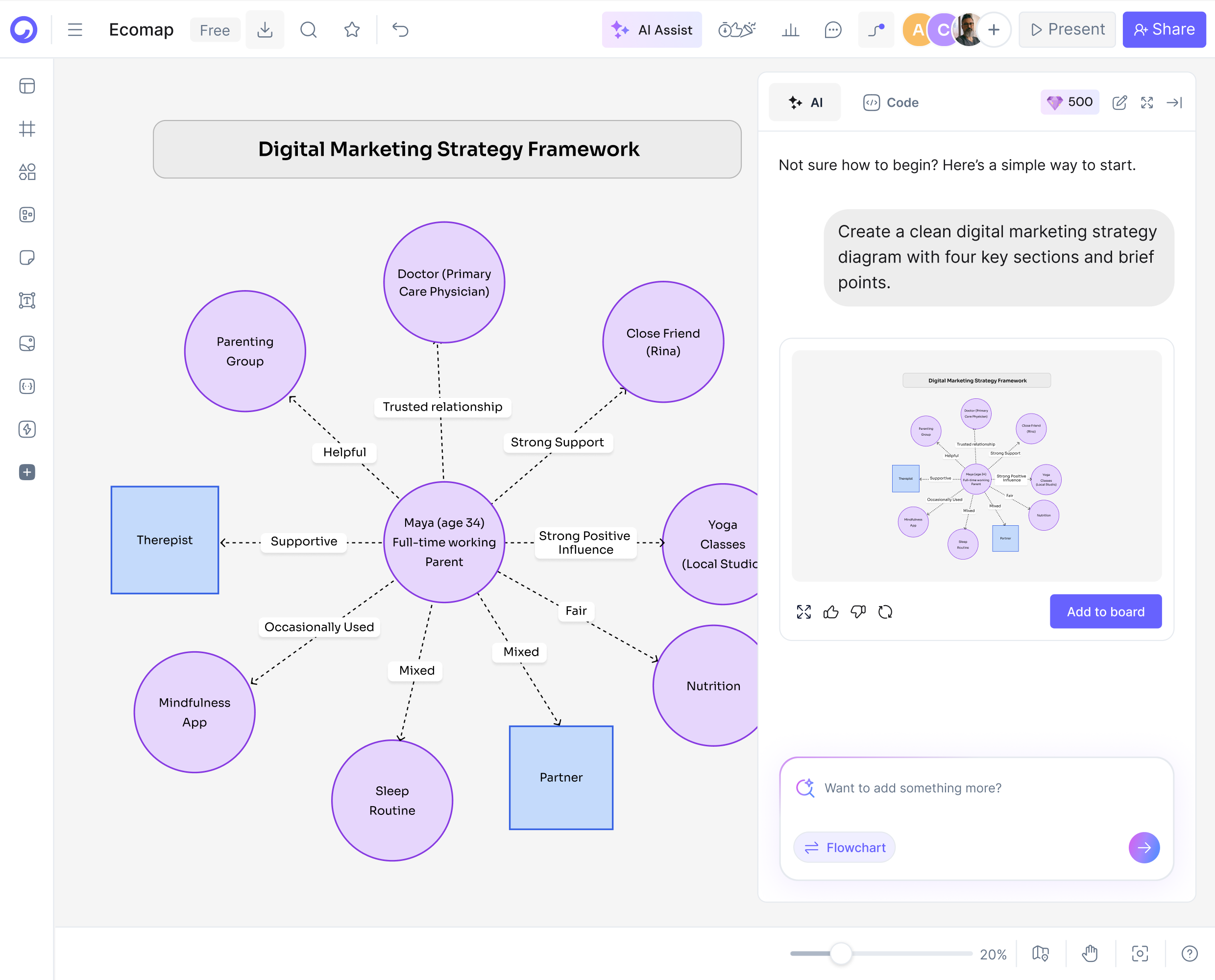This screenshot has width=1215, height=980.
Task: Click the download export icon
Action: [x=265, y=29]
